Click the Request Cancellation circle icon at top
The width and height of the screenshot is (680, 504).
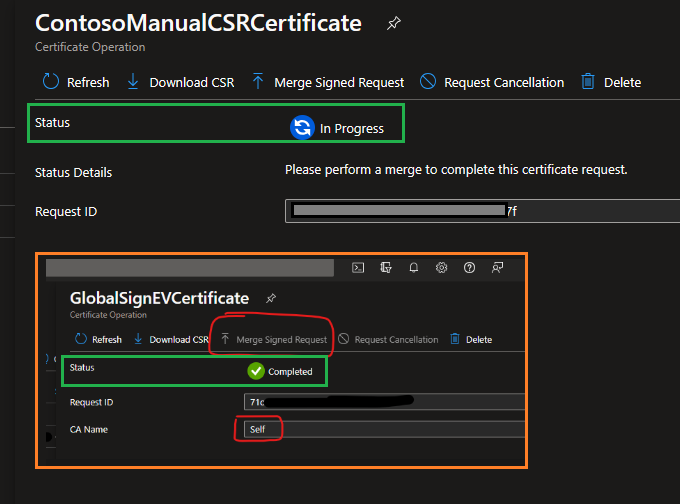[428, 81]
